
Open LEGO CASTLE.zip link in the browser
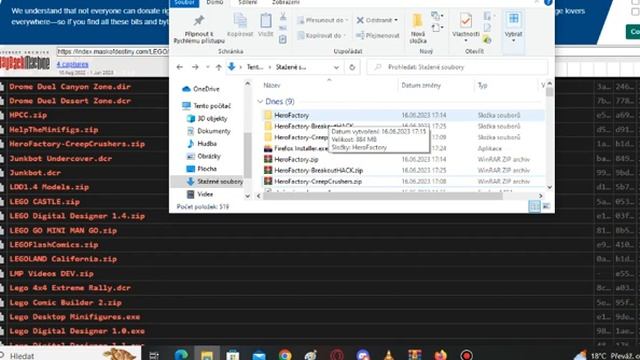pos(44,202)
